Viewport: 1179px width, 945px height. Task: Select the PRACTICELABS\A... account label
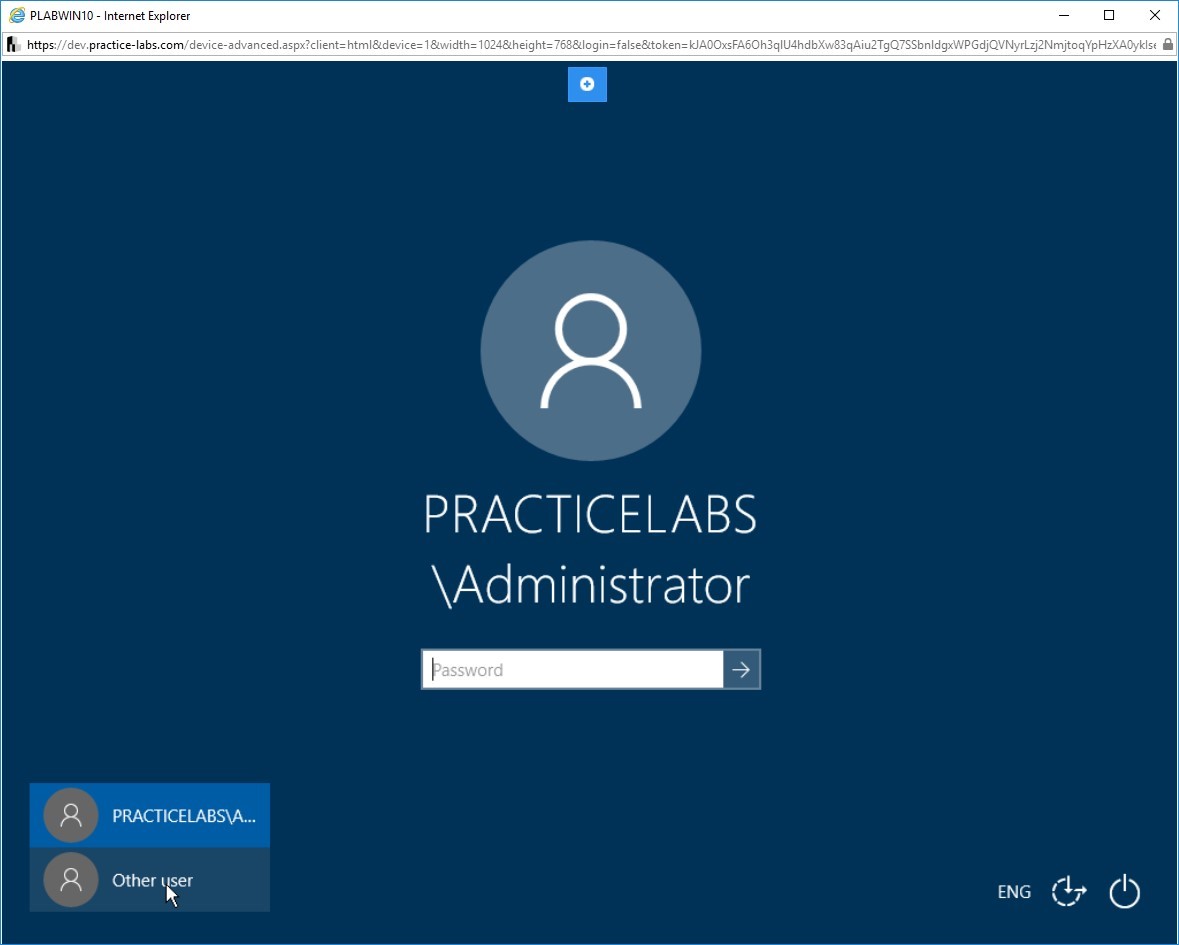[184, 816]
